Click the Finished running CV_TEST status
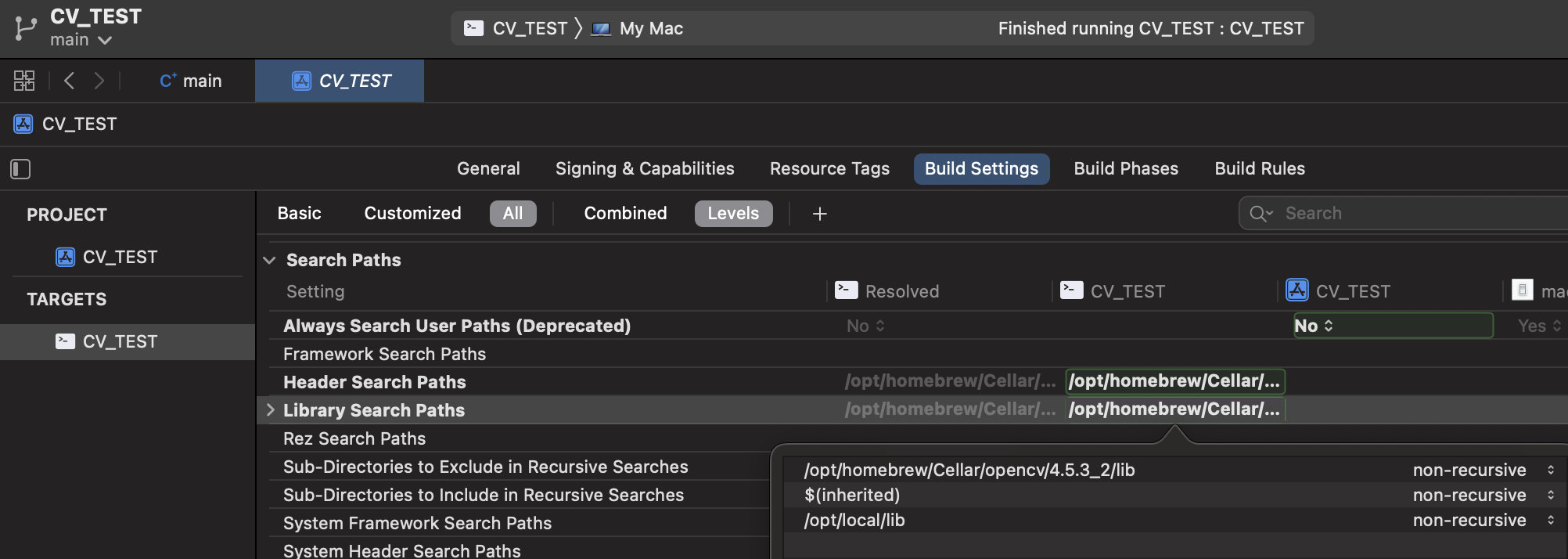1568x559 pixels. click(x=1151, y=29)
